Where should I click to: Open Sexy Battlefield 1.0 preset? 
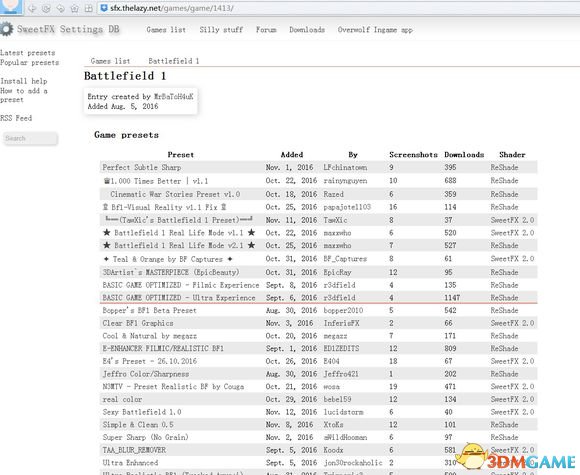(142, 412)
